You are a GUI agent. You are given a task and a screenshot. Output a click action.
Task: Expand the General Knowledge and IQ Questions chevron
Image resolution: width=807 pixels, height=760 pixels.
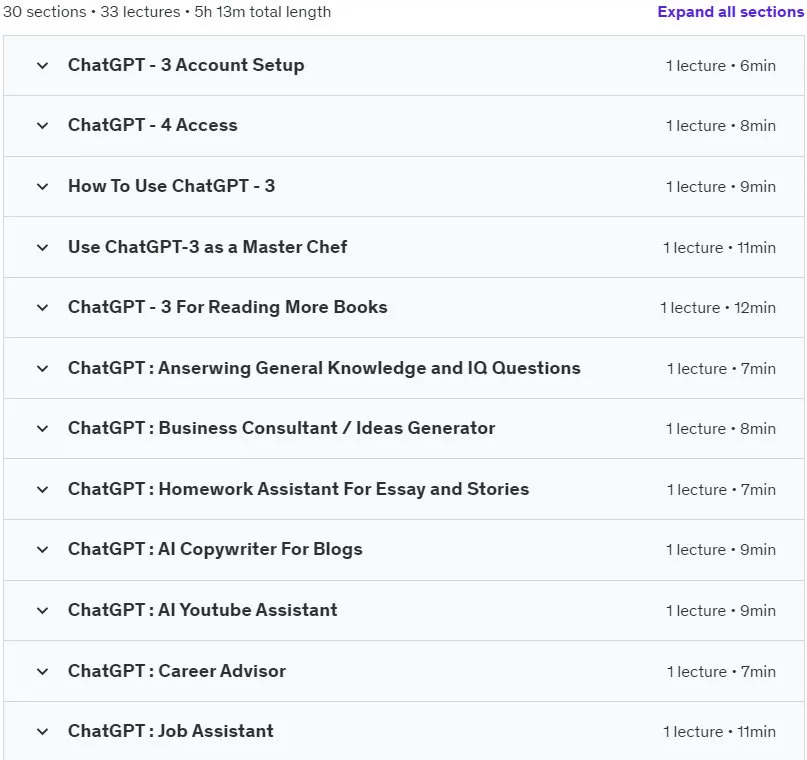click(x=43, y=368)
